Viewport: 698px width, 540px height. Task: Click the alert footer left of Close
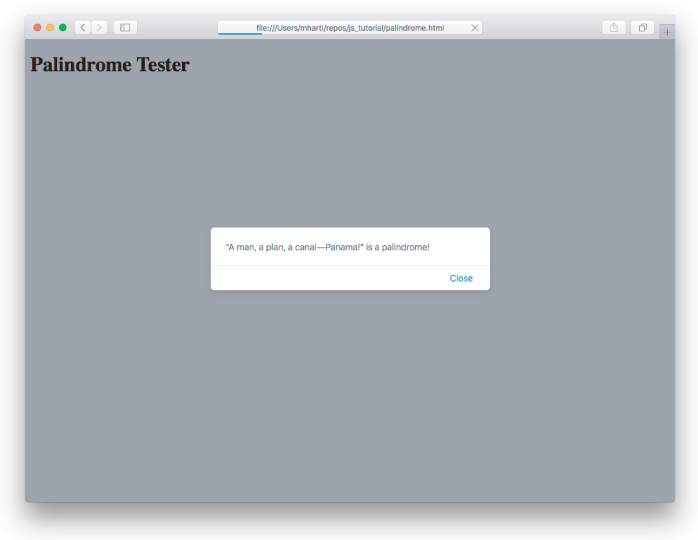click(320, 278)
